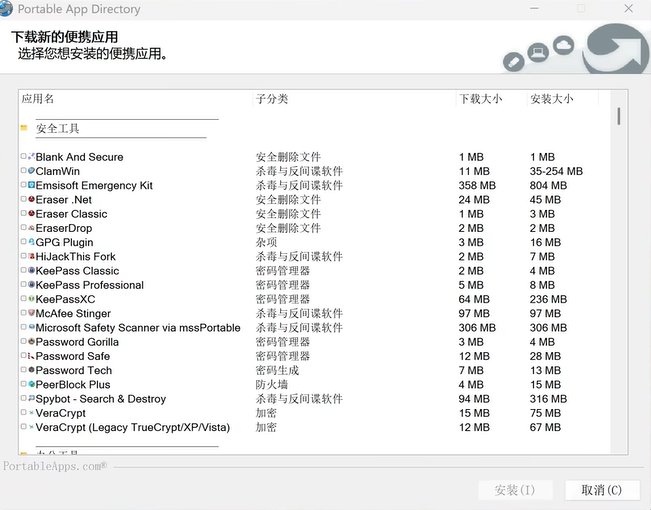Select the Emsisoft Emergency Kit checkbox
This screenshot has width=651, height=510.
[24, 184]
